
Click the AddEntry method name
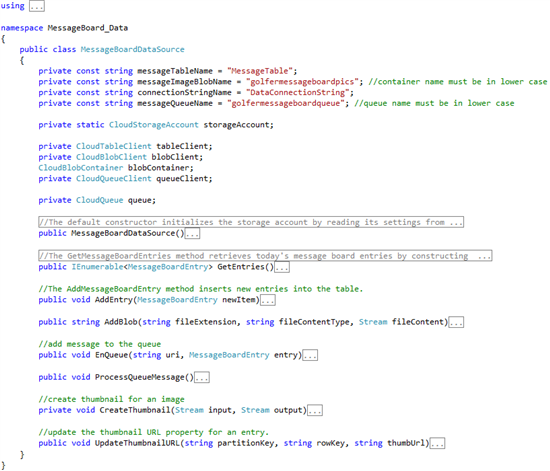coord(114,300)
